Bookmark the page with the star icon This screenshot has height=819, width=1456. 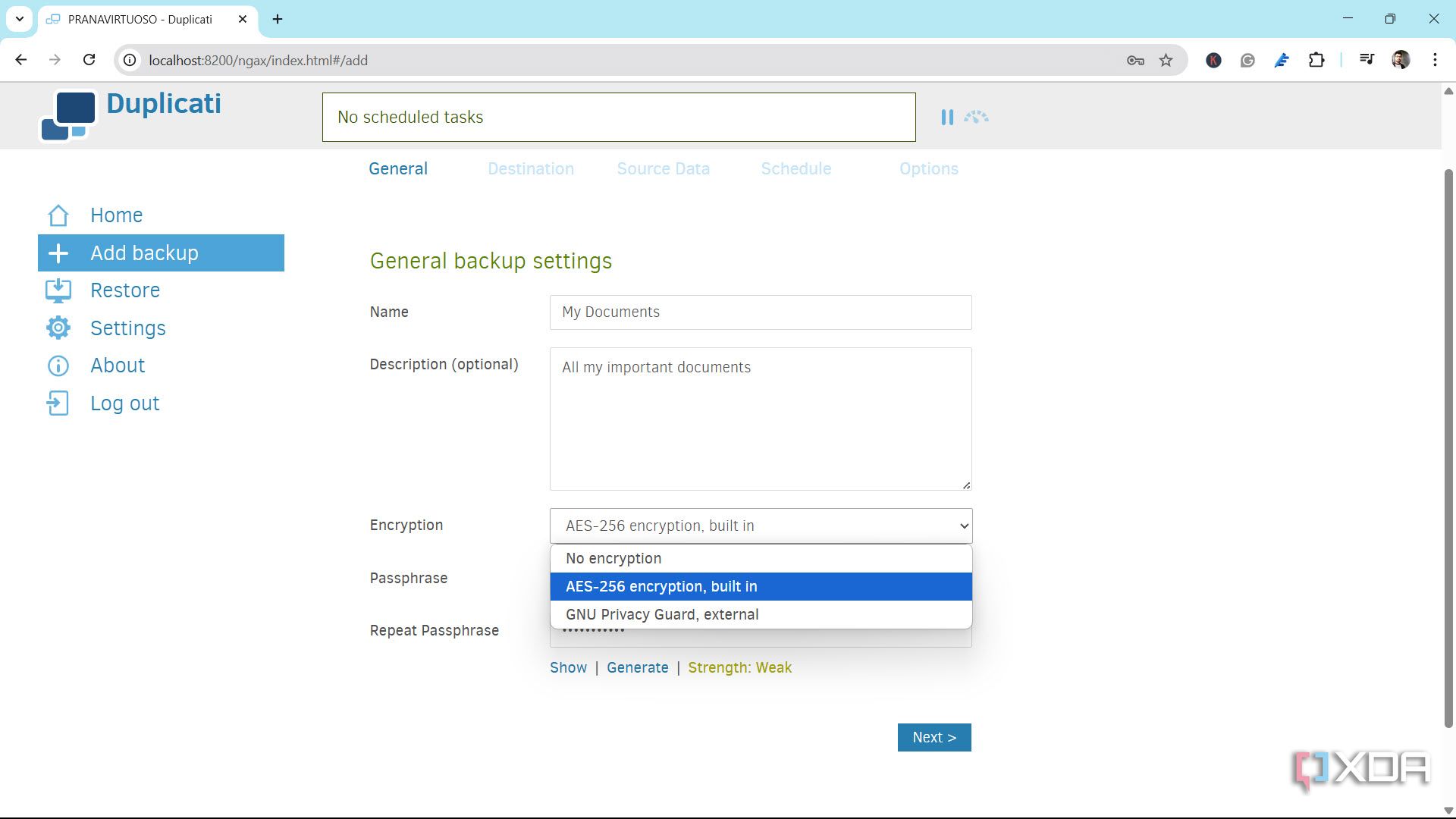(x=1166, y=60)
